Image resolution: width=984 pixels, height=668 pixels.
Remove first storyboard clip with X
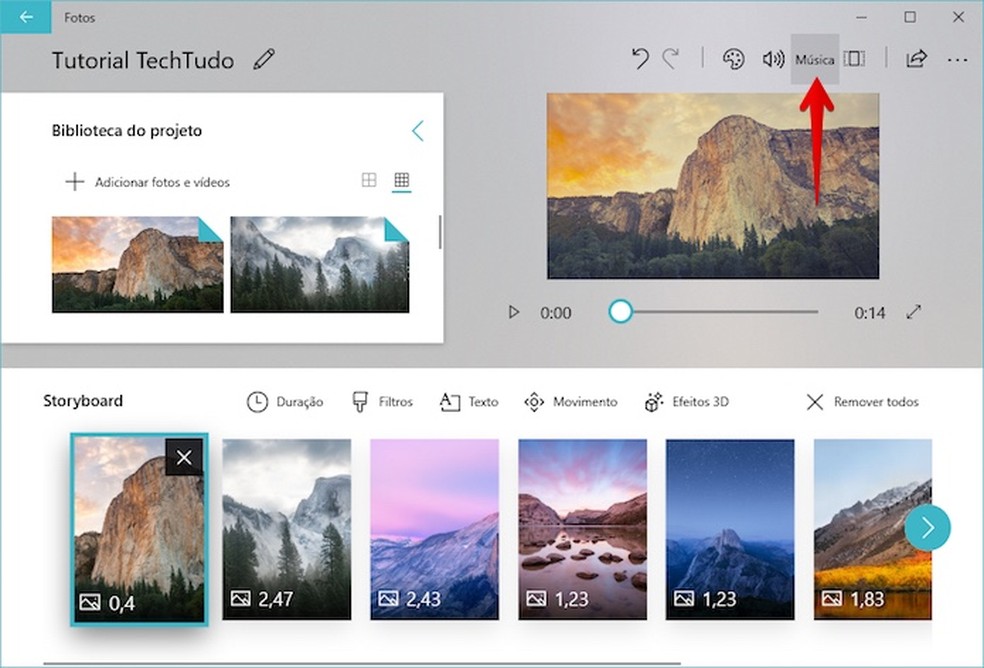pos(184,457)
